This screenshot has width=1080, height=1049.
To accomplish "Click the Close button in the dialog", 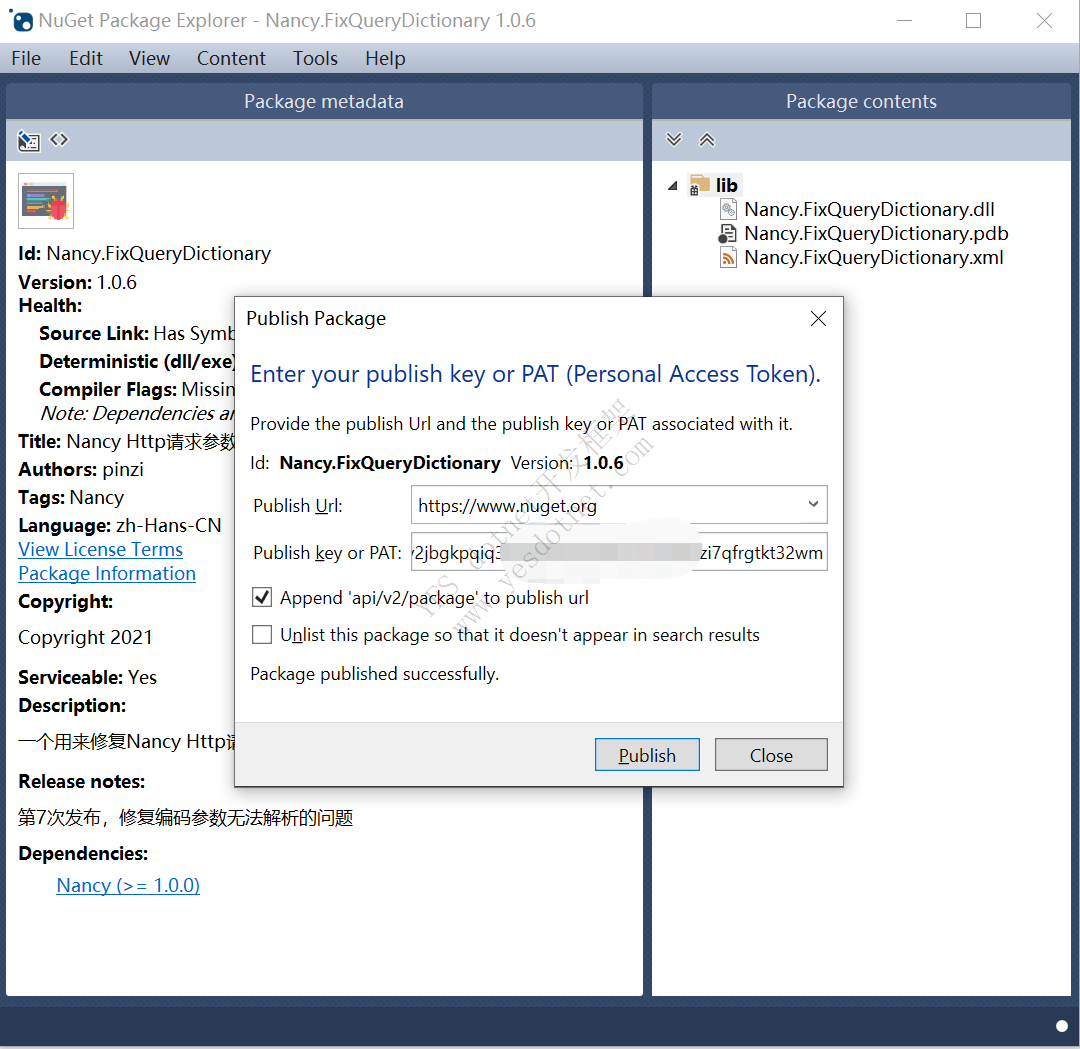I will pyautogui.click(x=771, y=755).
